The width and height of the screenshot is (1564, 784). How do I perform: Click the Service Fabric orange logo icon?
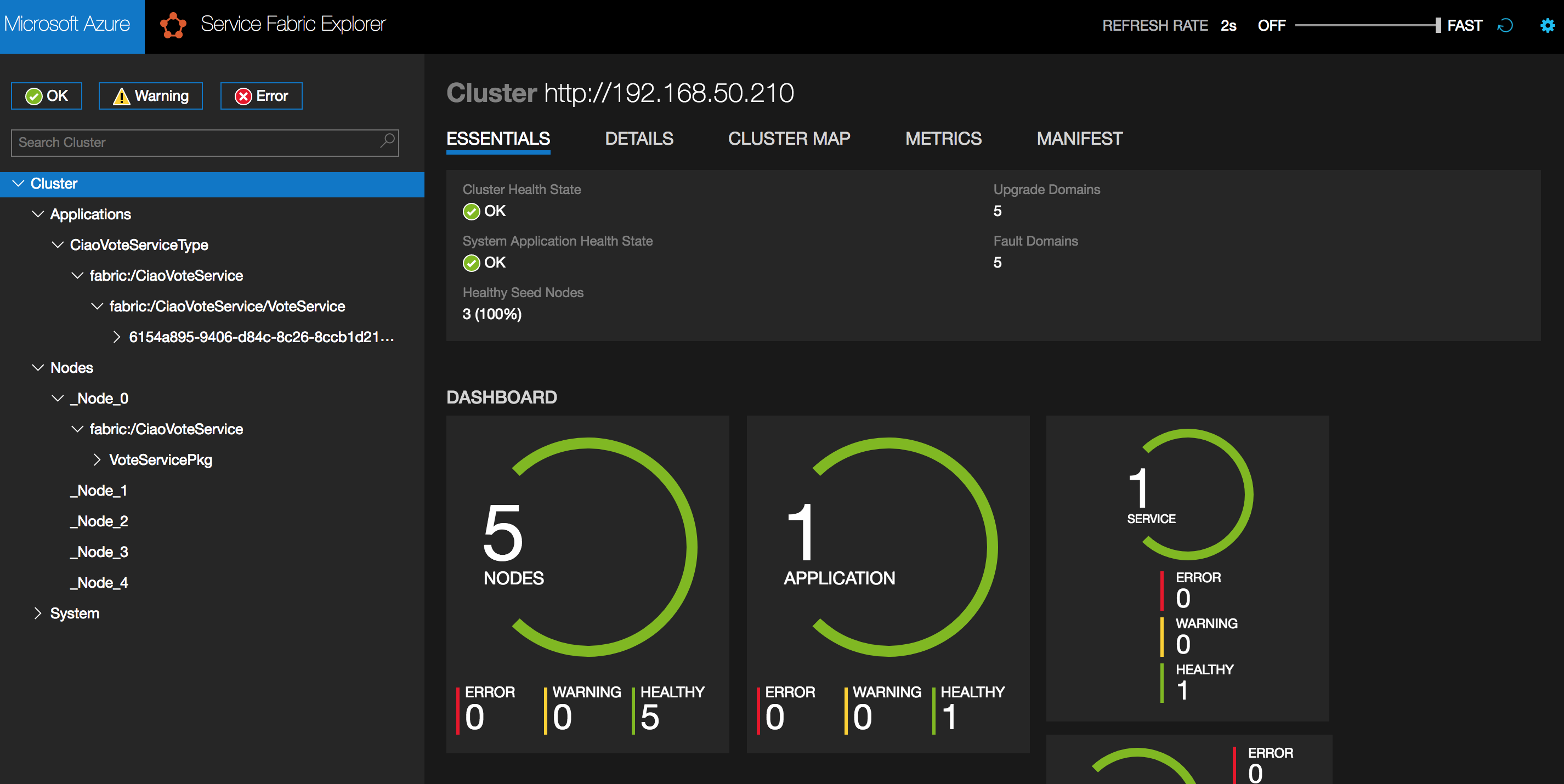[x=173, y=25]
